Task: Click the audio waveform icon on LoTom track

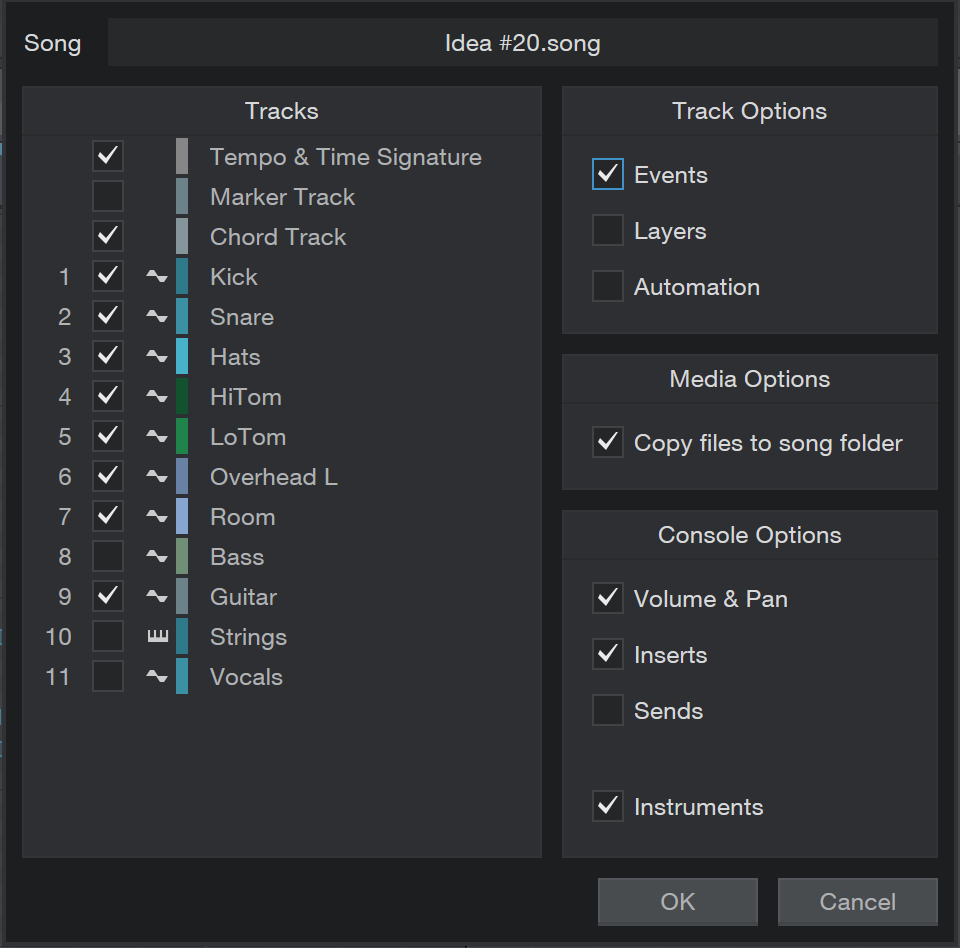Action: click(157, 437)
